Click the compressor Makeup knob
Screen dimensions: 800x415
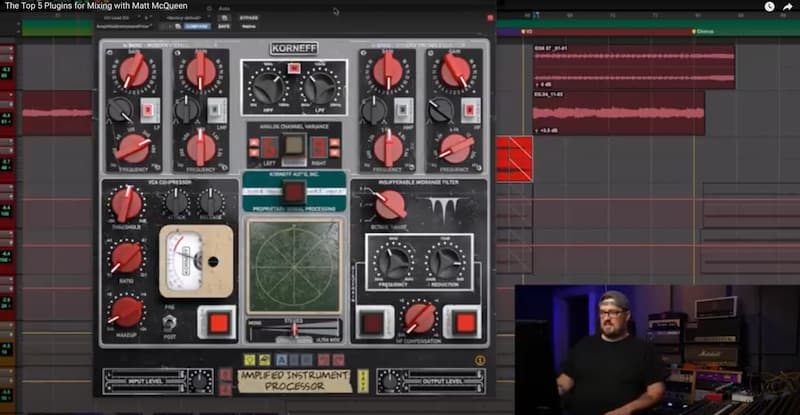[x=126, y=312]
